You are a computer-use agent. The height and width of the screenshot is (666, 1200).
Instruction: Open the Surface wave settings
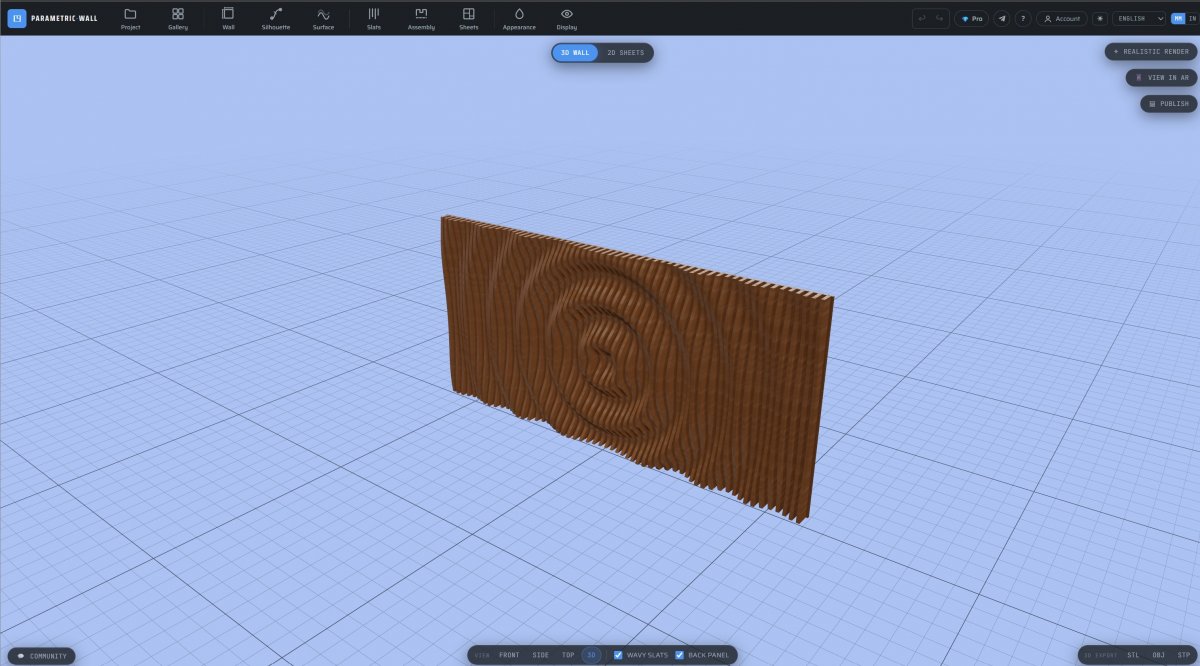click(323, 18)
